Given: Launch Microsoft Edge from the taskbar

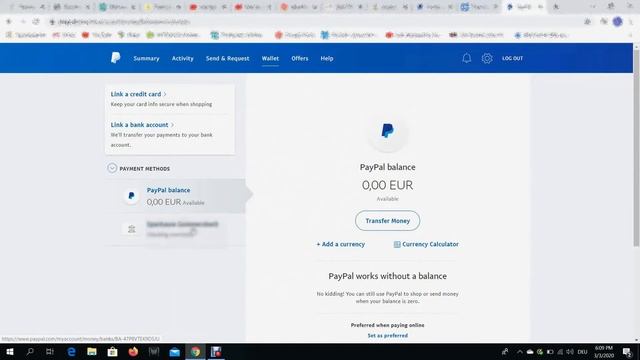Looking at the screenshot, I should [71, 351].
